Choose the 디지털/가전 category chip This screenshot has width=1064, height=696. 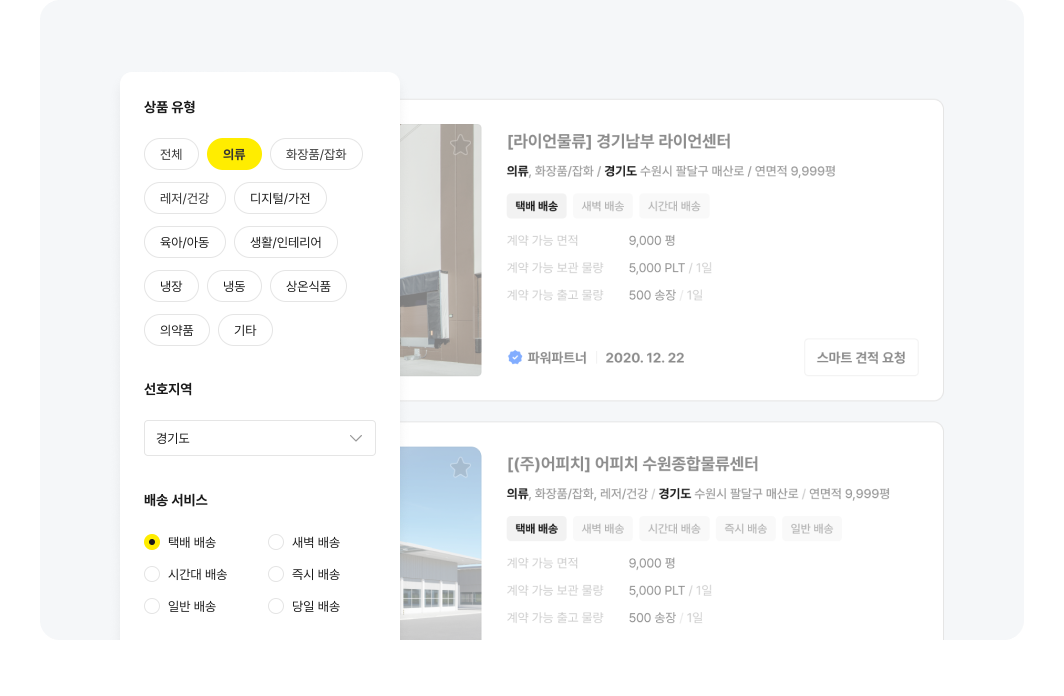[x=280, y=198]
